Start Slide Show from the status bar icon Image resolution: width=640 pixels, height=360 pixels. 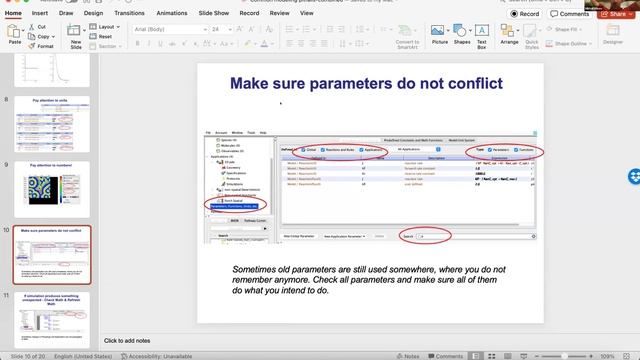pos(524,356)
